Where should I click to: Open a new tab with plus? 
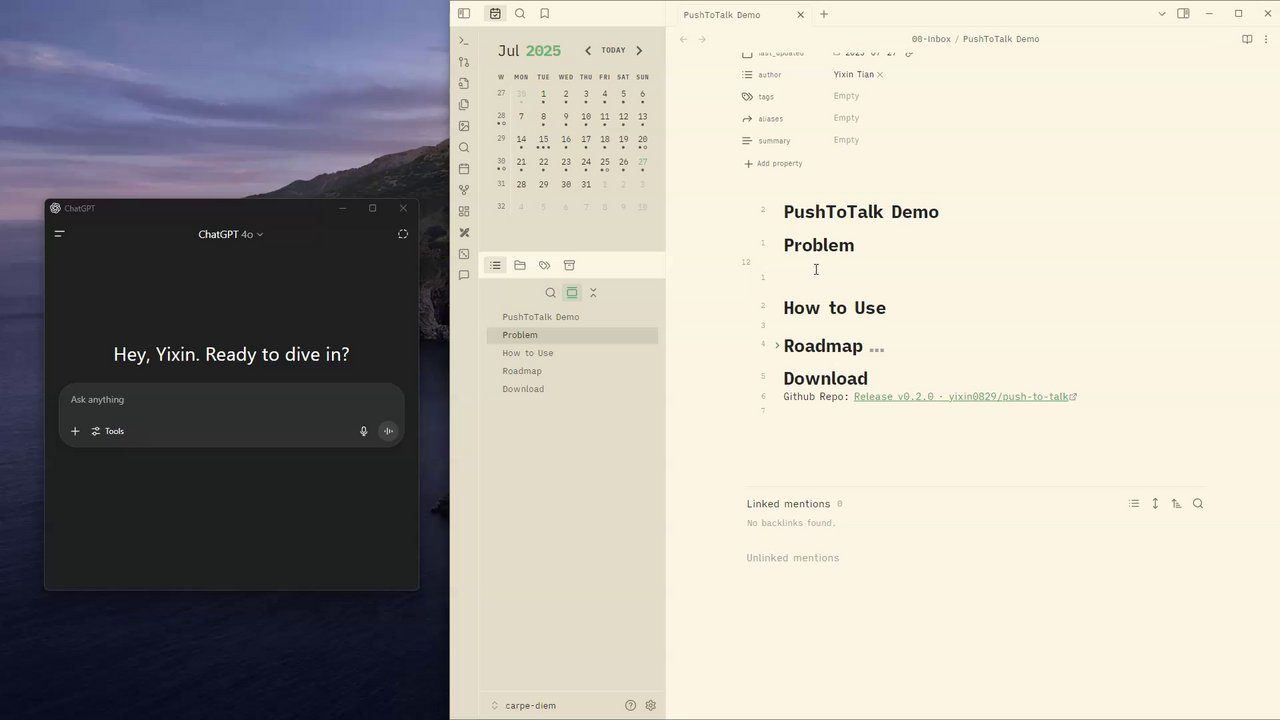[x=824, y=14]
